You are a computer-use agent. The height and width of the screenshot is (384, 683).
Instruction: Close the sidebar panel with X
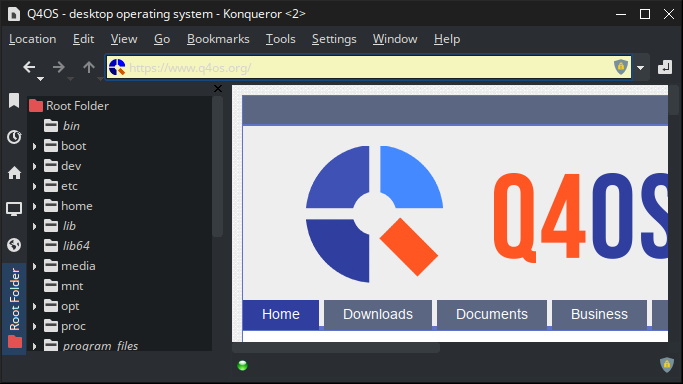pyautogui.click(x=218, y=89)
